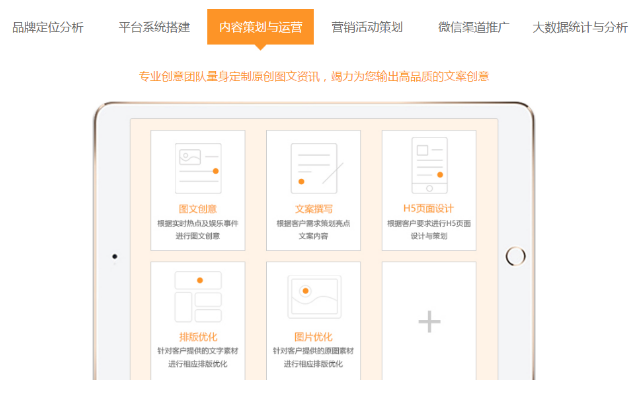Click the 文案撰写 document pen icon
Image resolution: width=640 pixels, height=402 pixels.
(317, 168)
